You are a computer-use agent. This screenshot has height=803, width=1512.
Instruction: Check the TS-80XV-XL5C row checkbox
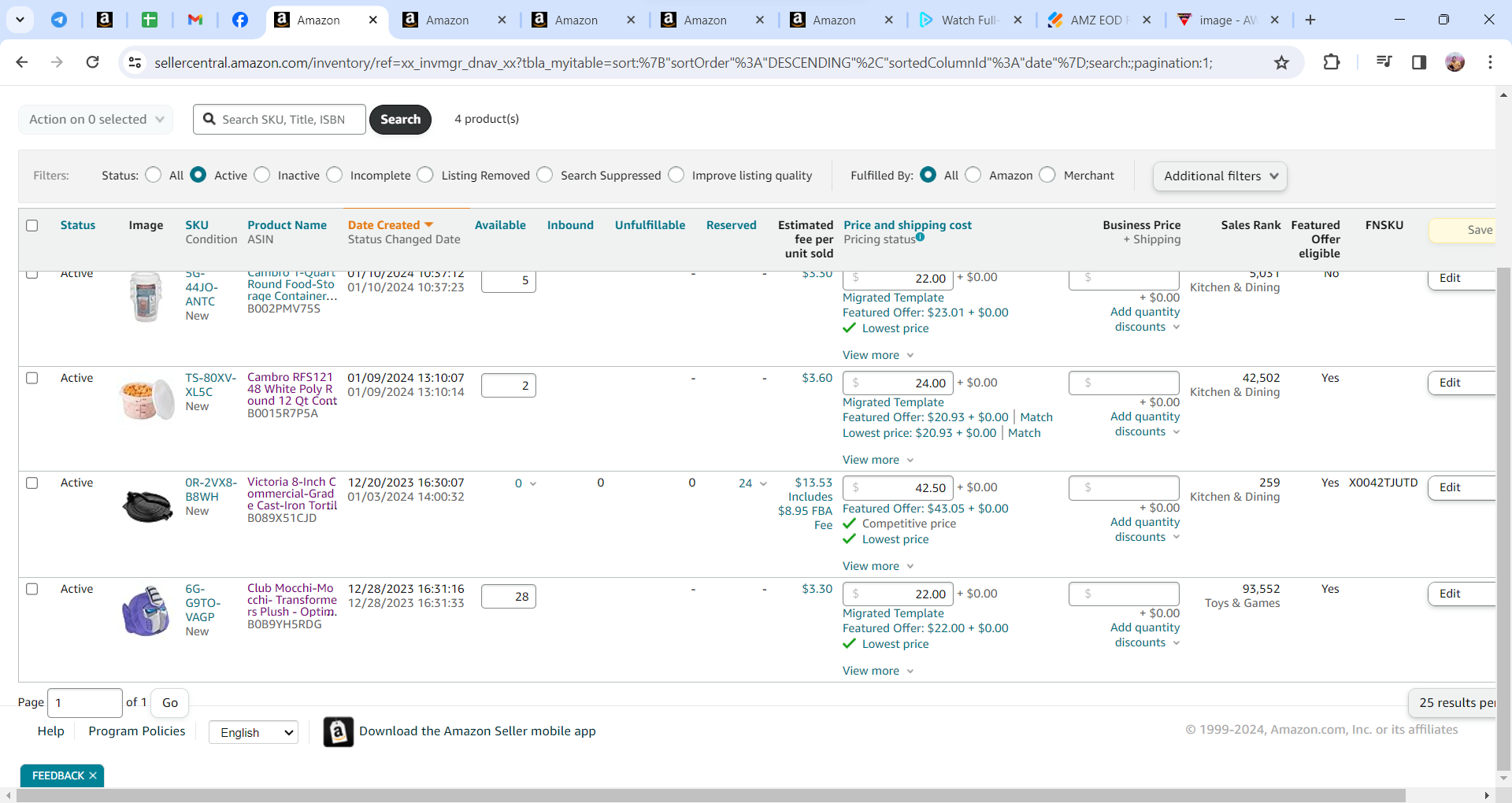[x=32, y=378]
